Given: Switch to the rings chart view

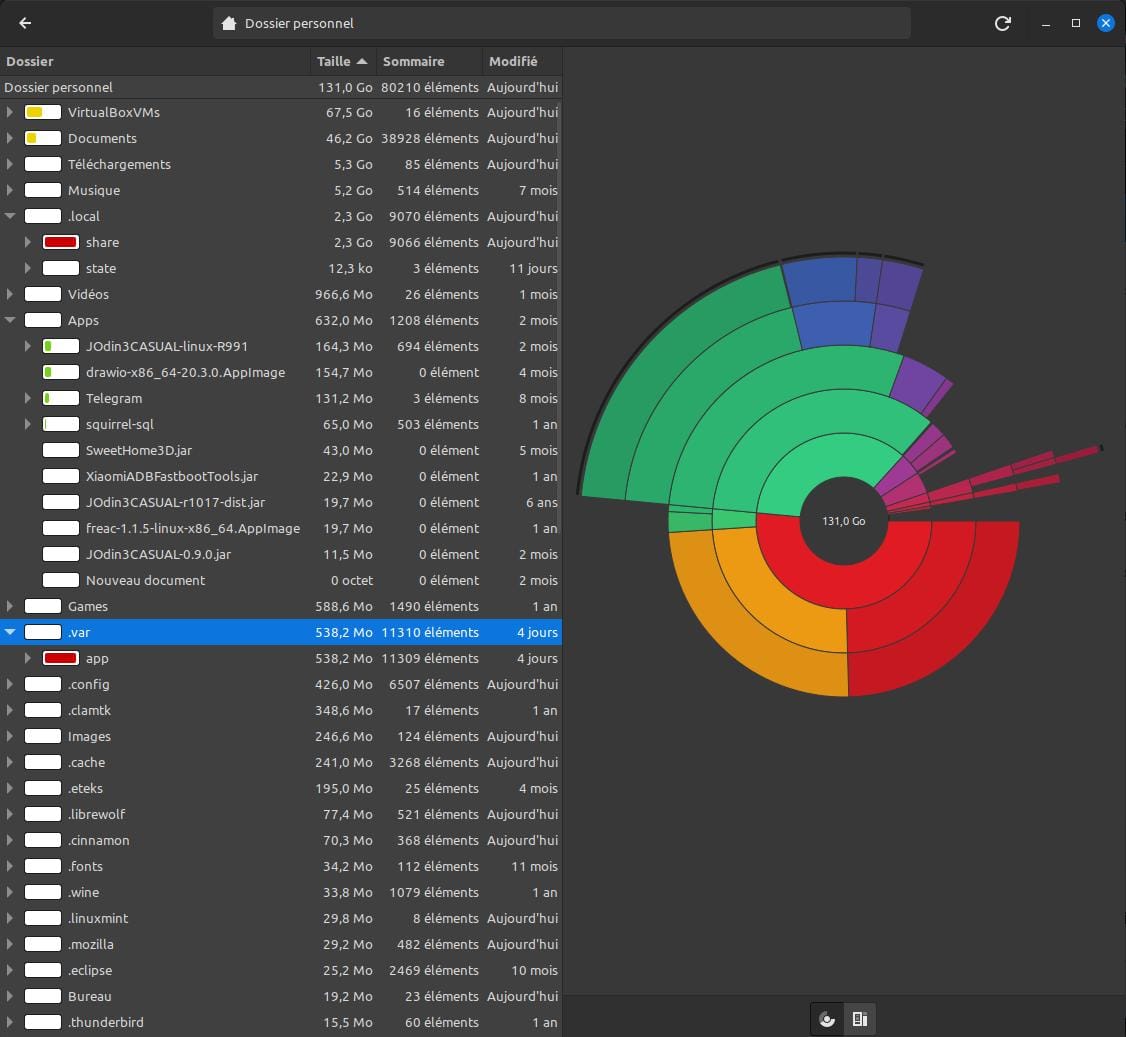Looking at the screenshot, I should click(827, 1019).
